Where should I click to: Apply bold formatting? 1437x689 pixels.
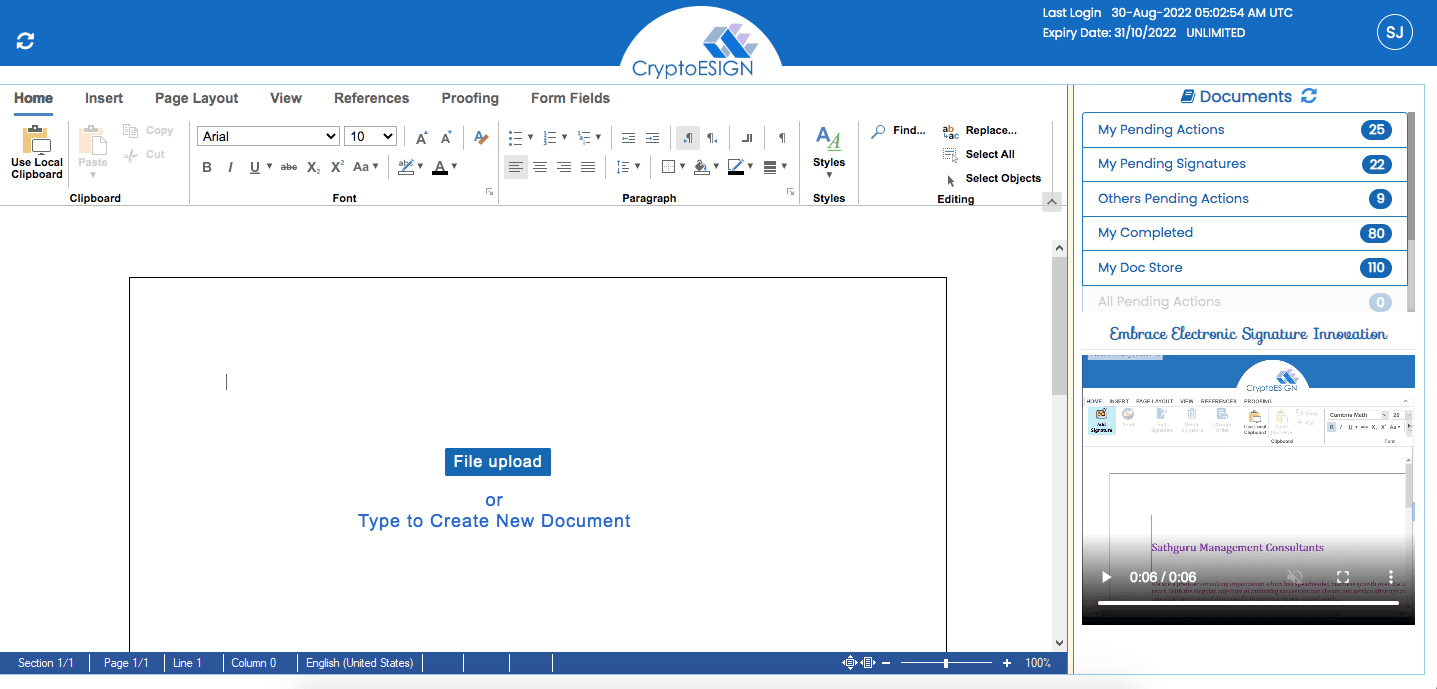click(207, 167)
